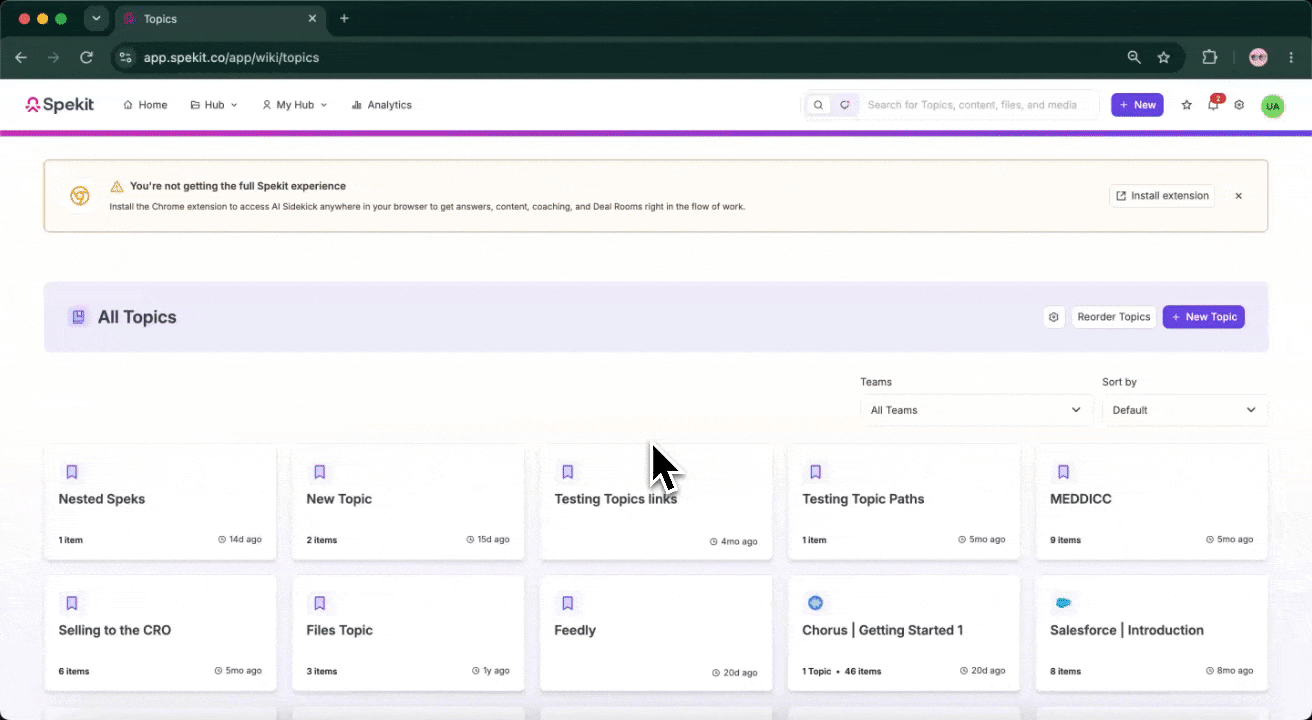The image size is (1312, 720).
Task: Click Testing Topics links bookmark icon
Action: tap(568, 472)
